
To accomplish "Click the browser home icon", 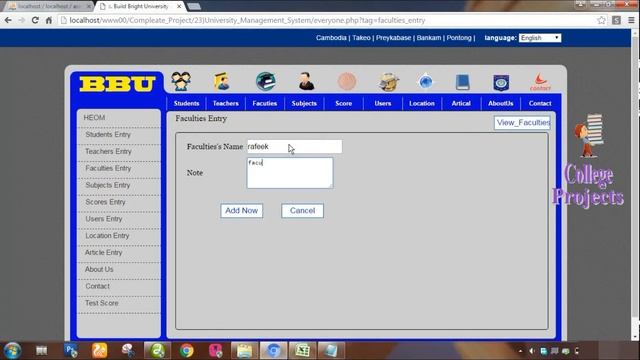I will (x=49, y=20).
